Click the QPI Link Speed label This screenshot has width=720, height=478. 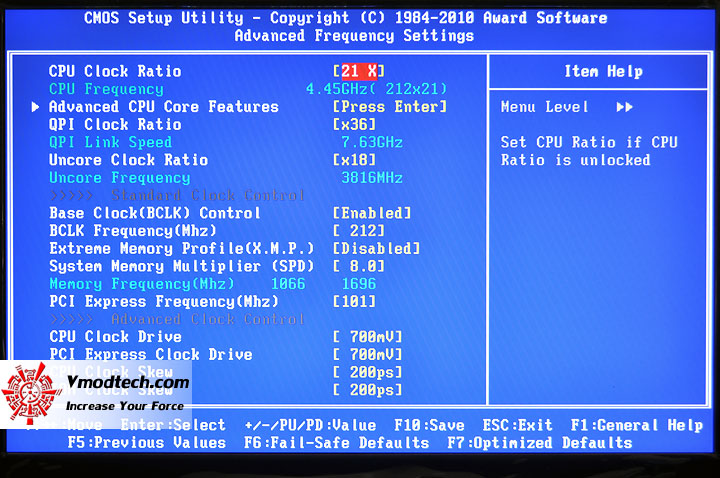[x=111, y=142]
